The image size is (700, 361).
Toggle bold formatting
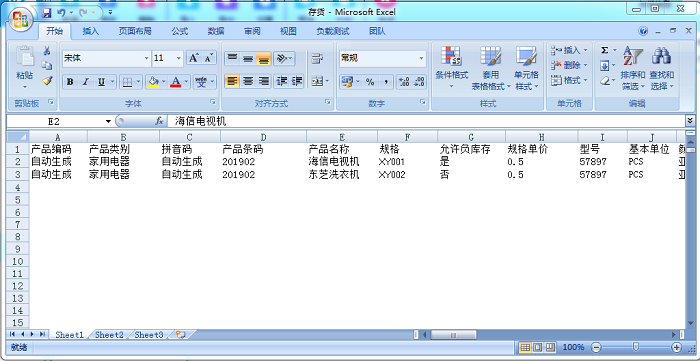(x=70, y=82)
